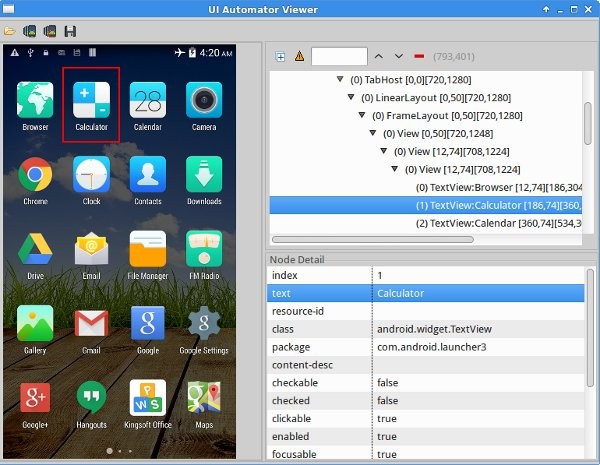This screenshot has width=600, height=465.
Task: Click the save floppy disk icon
Action: [70, 31]
